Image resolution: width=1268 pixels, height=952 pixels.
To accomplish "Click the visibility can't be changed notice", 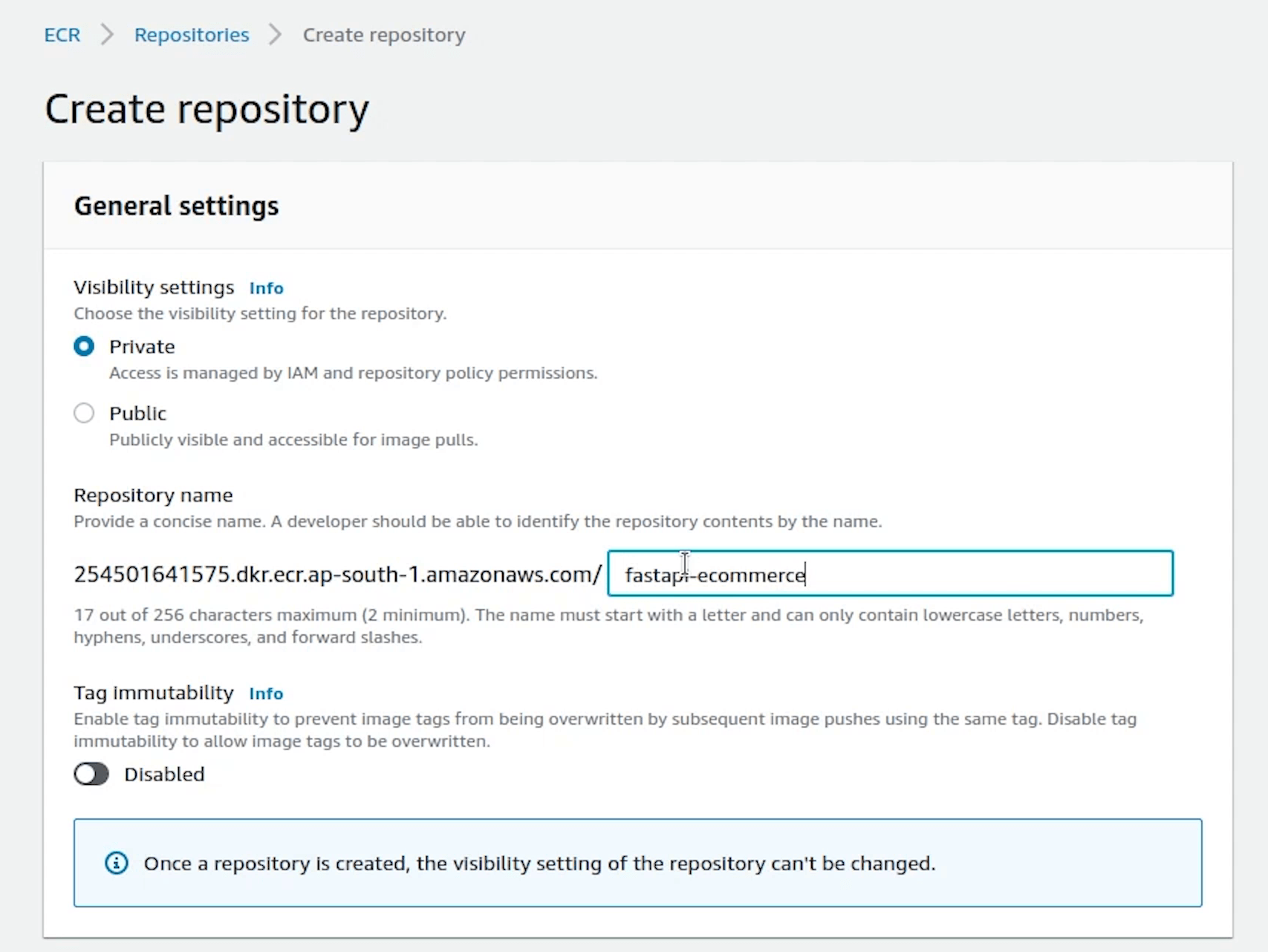I will (x=539, y=863).
